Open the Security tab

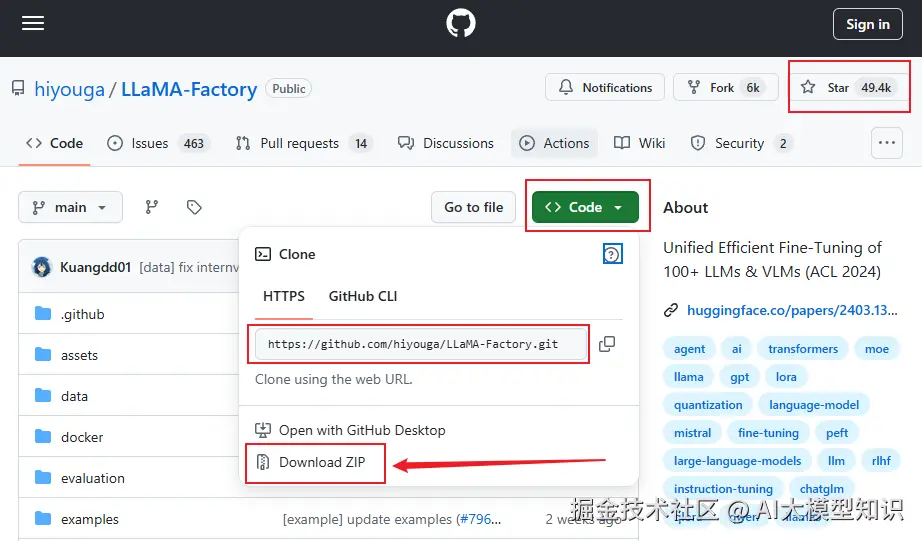click(x=742, y=143)
